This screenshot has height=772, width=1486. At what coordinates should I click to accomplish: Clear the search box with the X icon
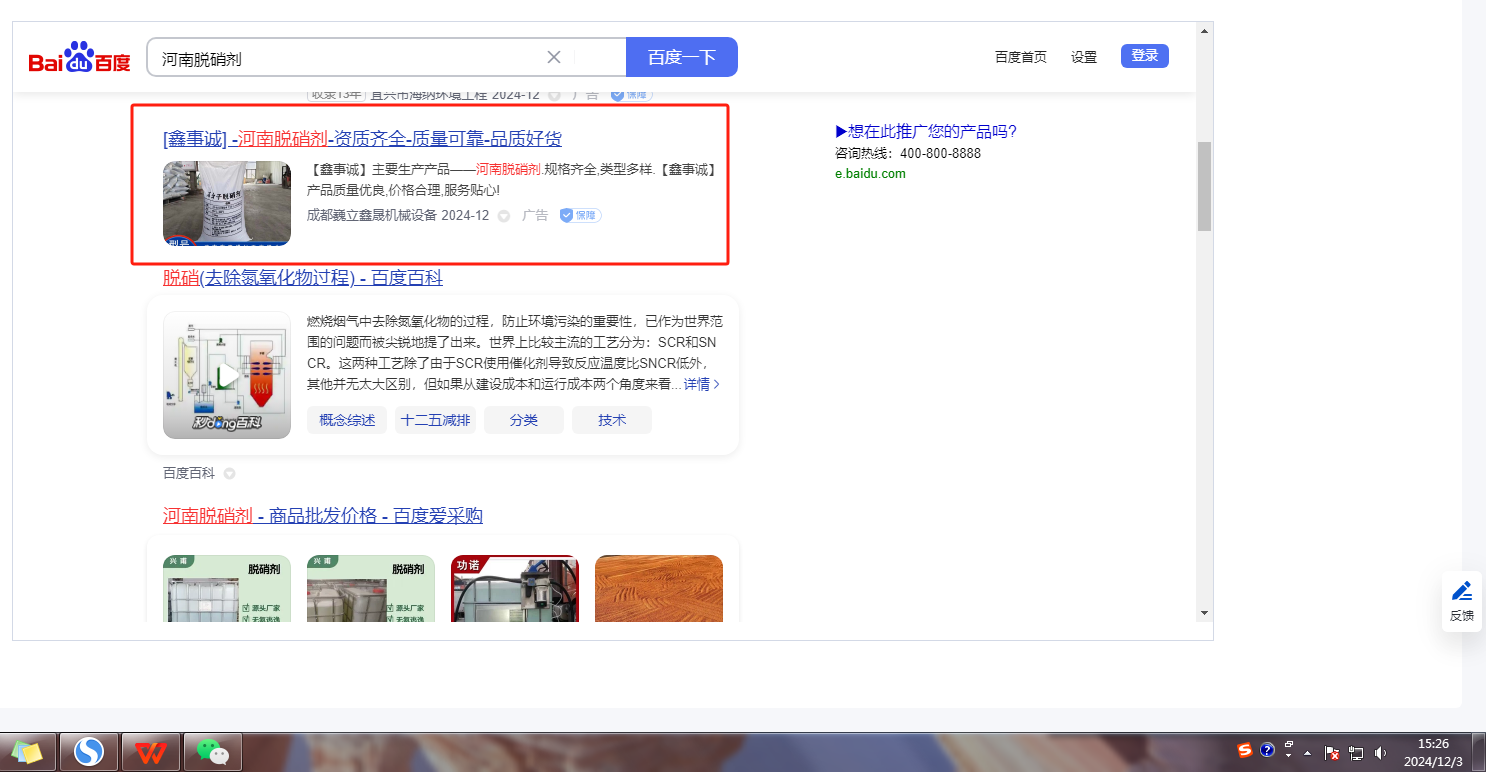coord(554,57)
